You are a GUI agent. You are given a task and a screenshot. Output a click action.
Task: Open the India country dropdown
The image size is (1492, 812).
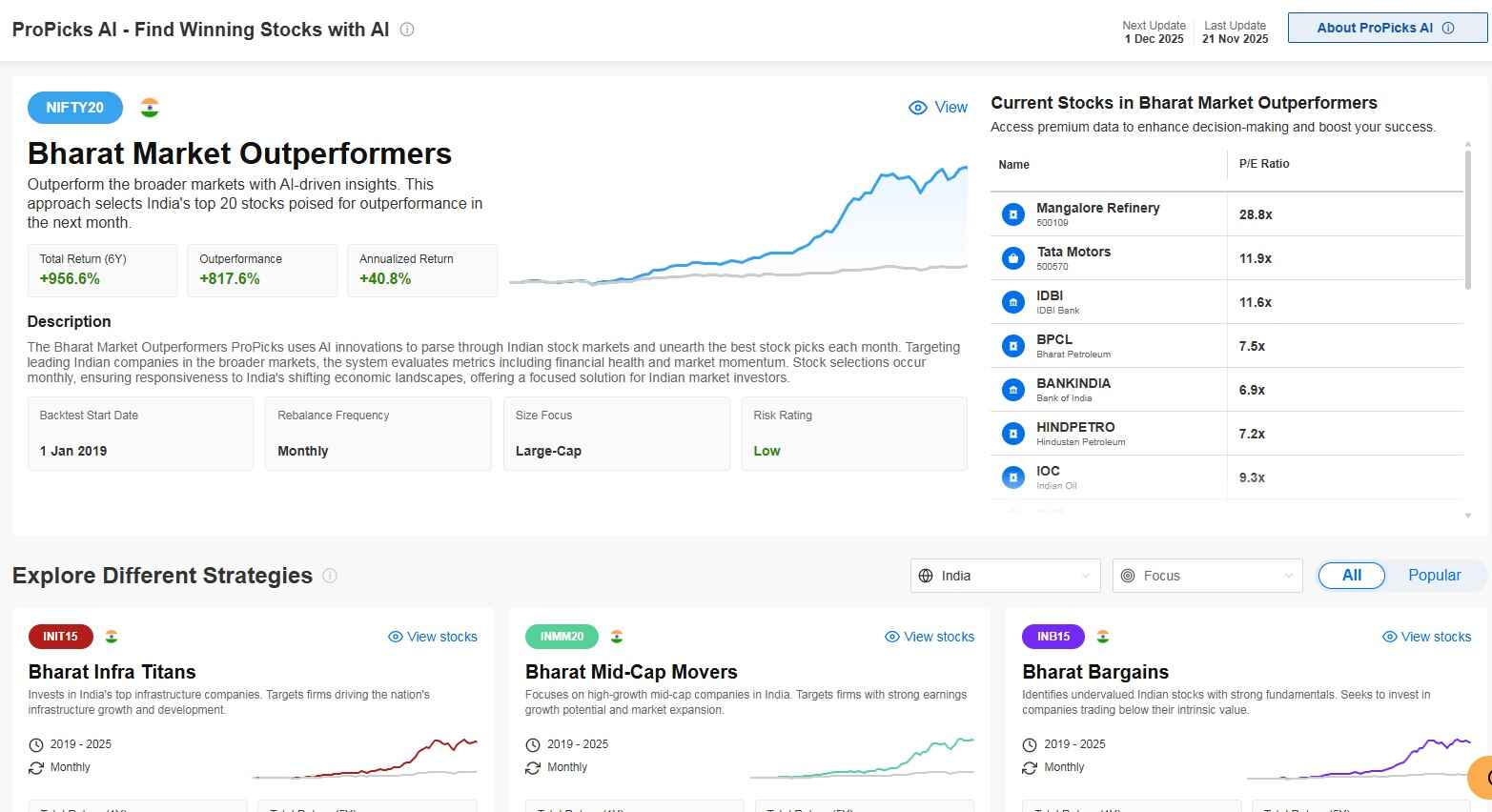point(1005,575)
